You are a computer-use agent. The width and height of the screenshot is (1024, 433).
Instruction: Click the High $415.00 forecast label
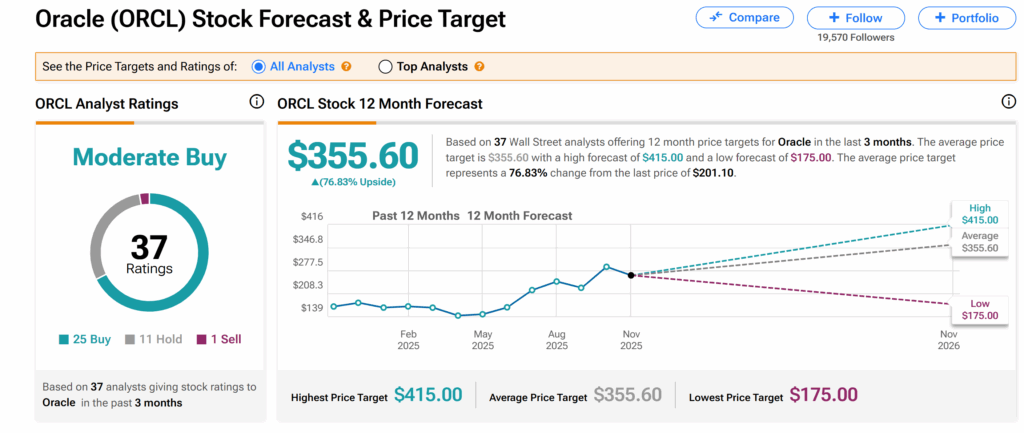tap(980, 212)
